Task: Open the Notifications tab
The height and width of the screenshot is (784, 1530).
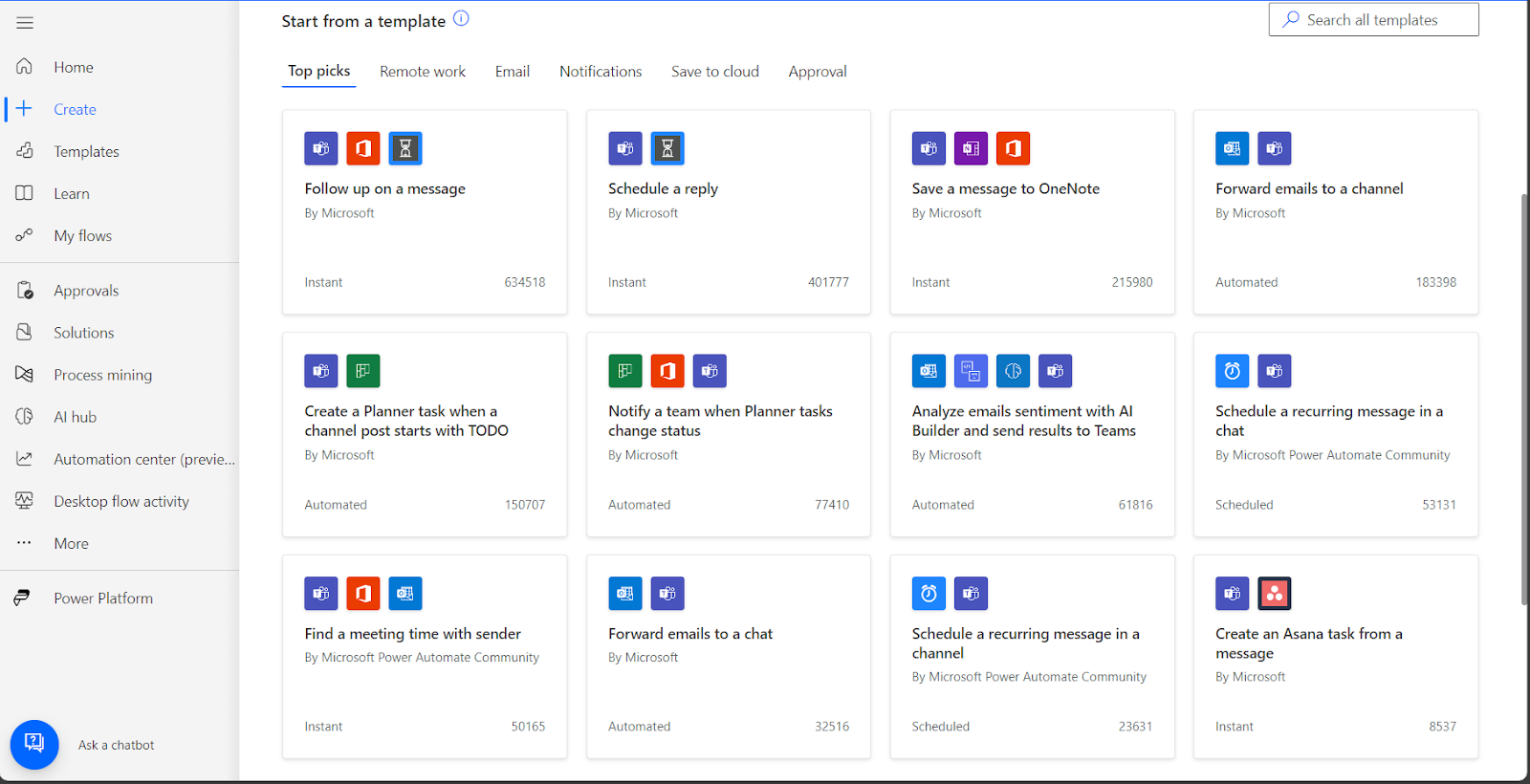Action: (601, 72)
